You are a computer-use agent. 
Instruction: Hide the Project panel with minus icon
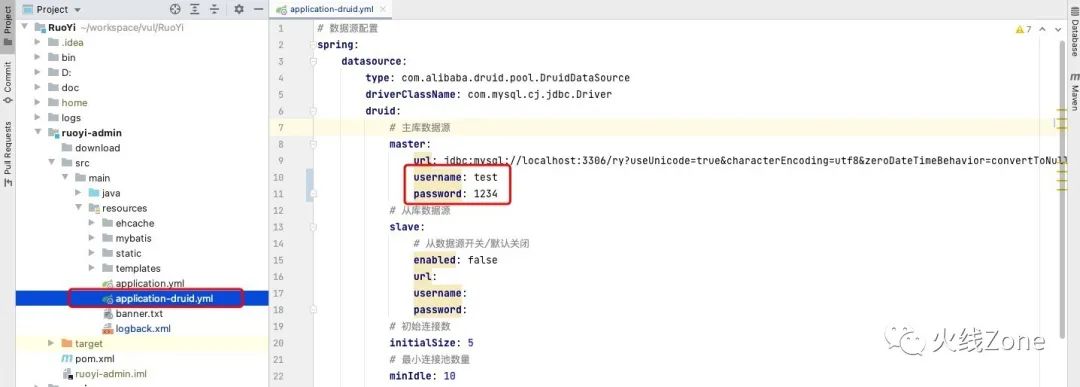click(x=258, y=10)
